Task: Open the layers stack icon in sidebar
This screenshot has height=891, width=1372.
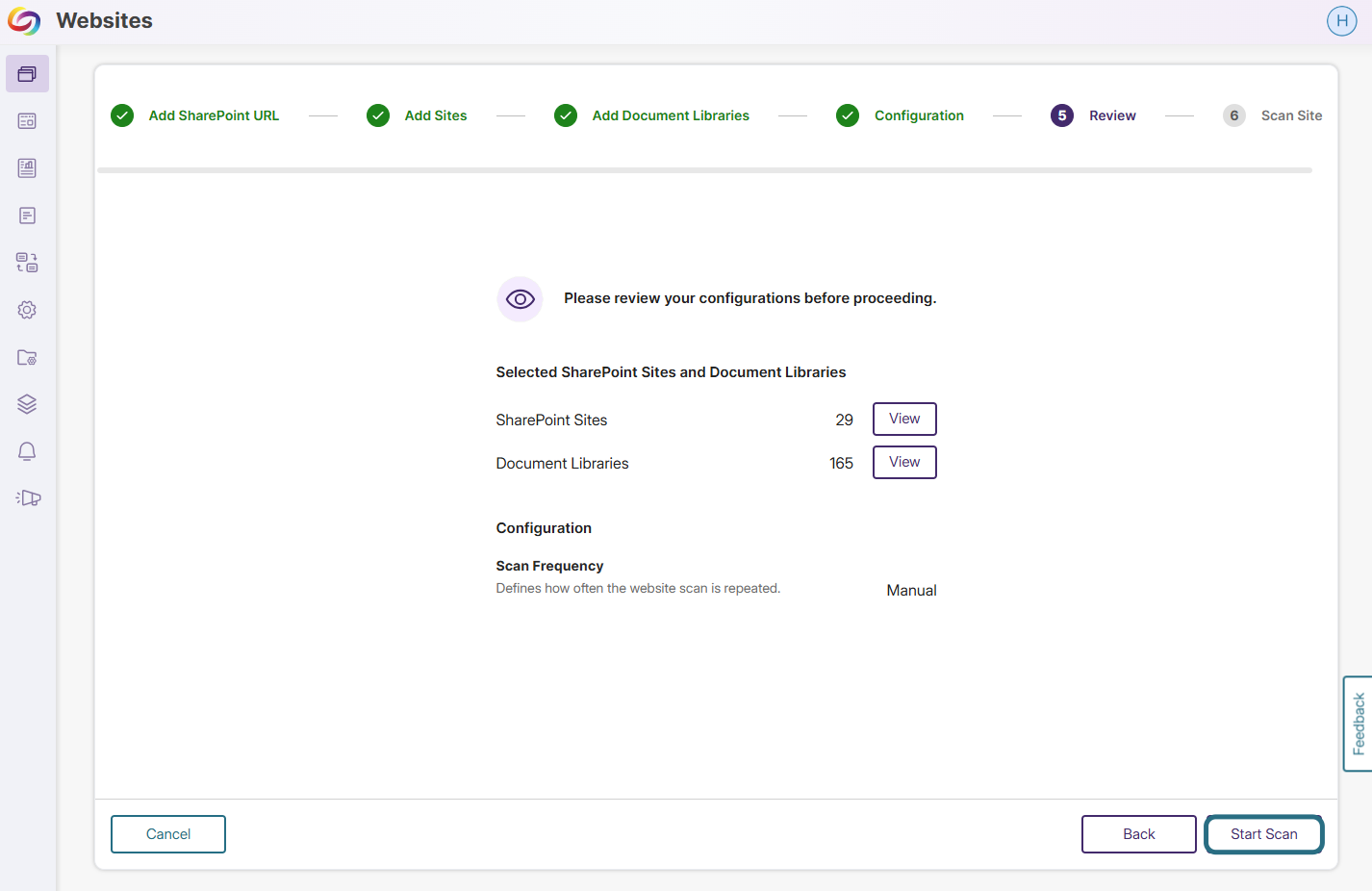Action: point(27,404)
